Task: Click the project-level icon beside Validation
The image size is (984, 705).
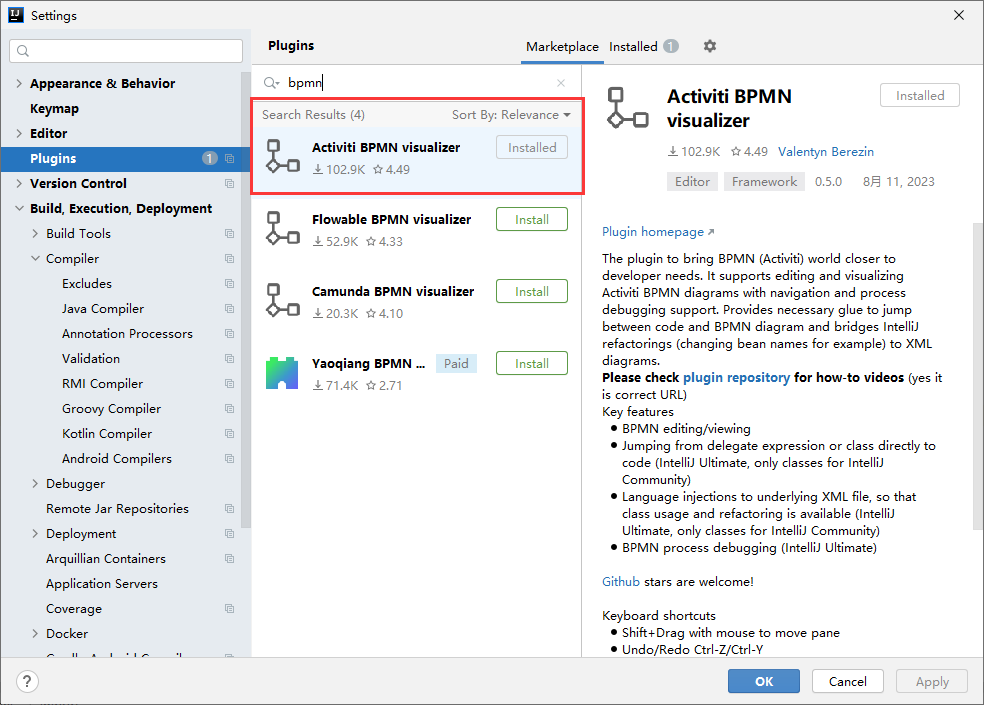Action: click(x=230, y=358)
